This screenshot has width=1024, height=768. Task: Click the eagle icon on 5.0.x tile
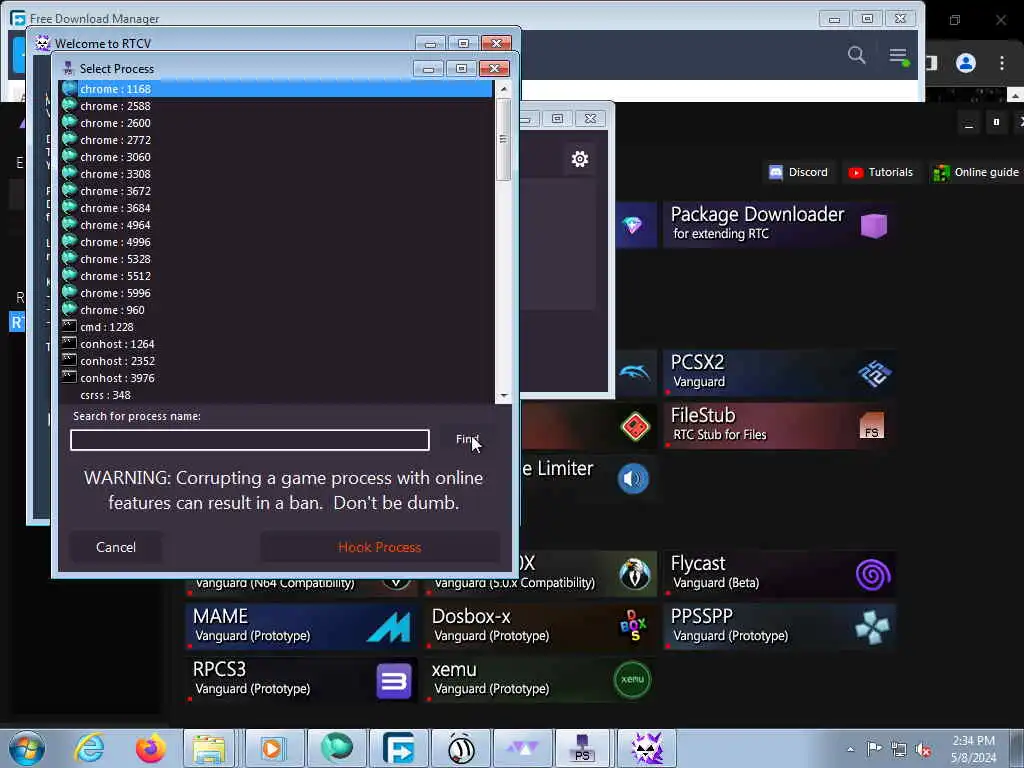[x=634, y=574]
